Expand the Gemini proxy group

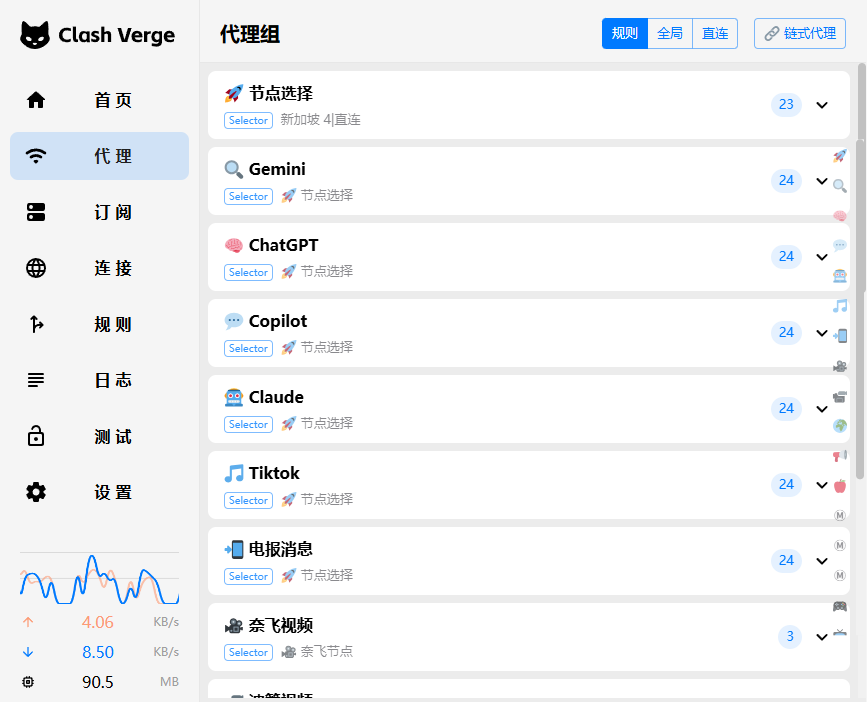pos(822,181)
